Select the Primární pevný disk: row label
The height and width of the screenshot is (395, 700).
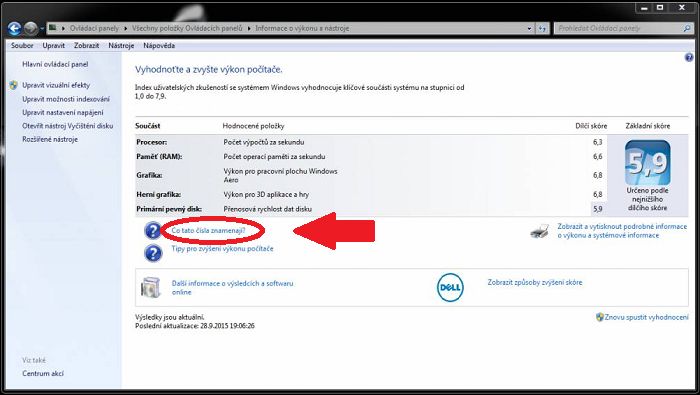tap(169, 209)
